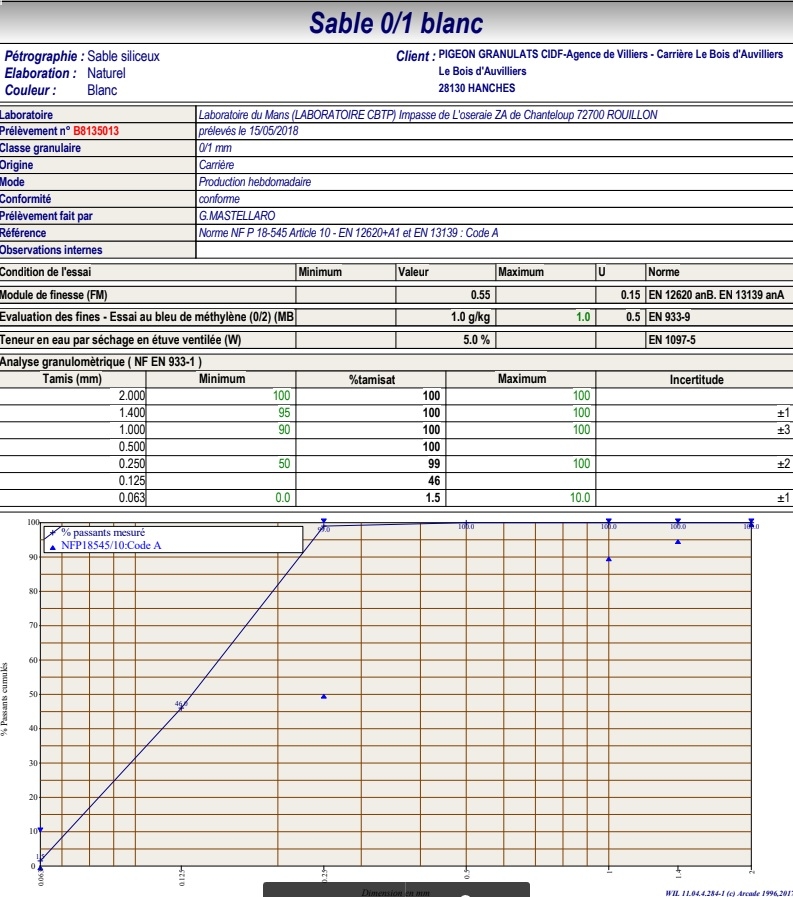Click the red sample number B8135013
793x897 pixels.
[x=96, y=131]
